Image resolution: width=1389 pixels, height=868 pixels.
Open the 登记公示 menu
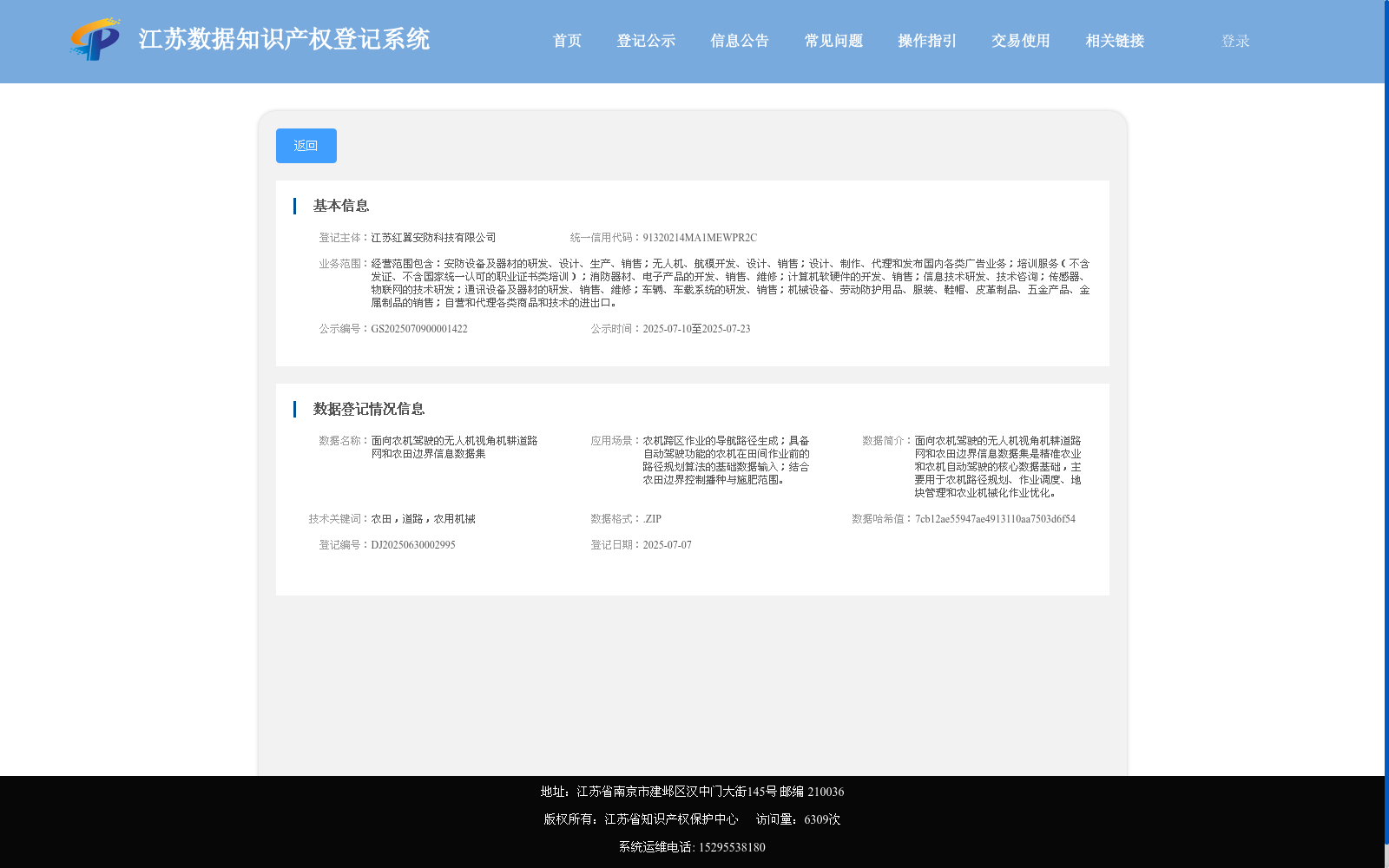pyautogui.click(x=646, y=41)
